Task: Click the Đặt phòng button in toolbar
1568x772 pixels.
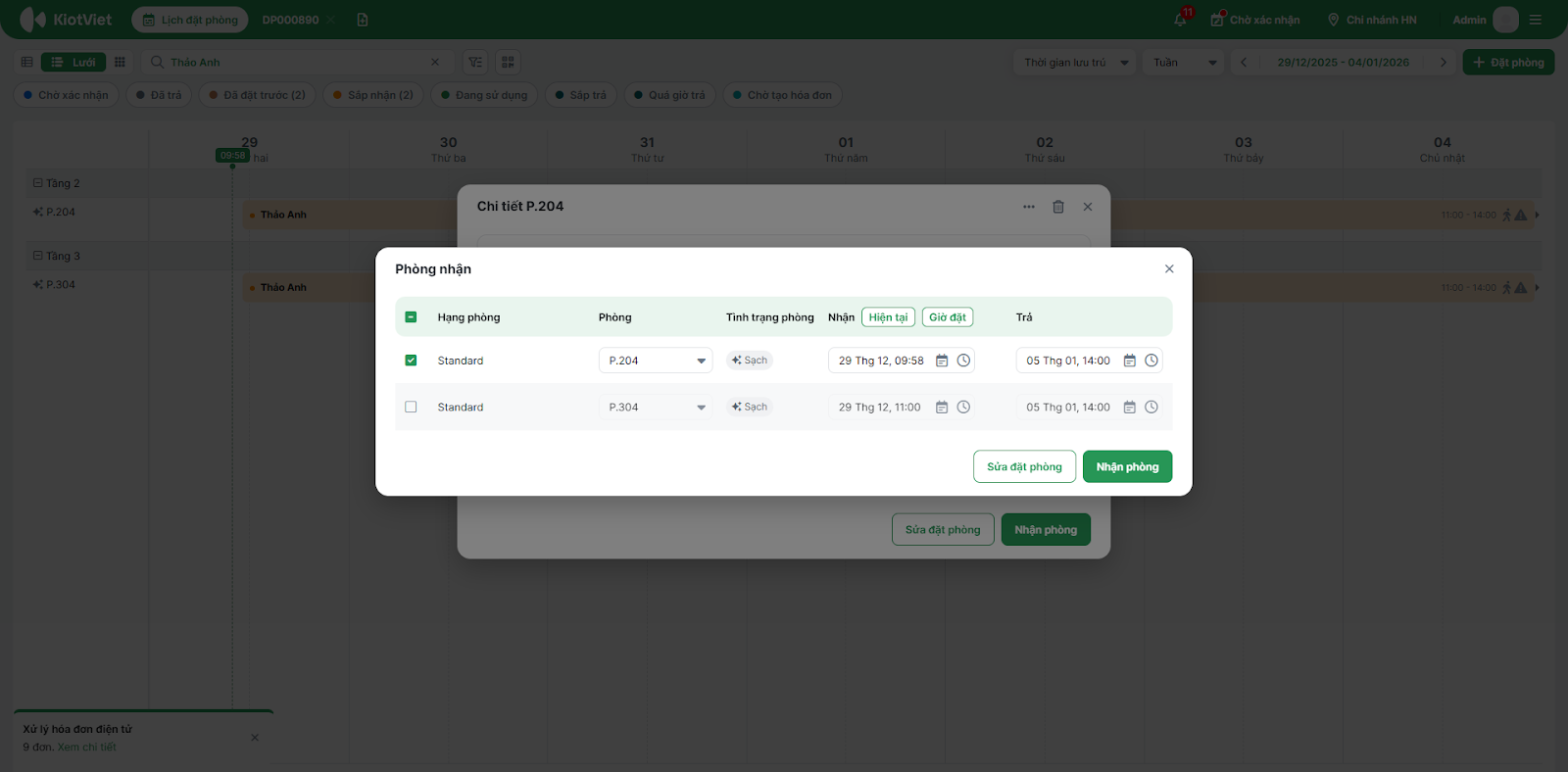Action: coord(1508,62)
